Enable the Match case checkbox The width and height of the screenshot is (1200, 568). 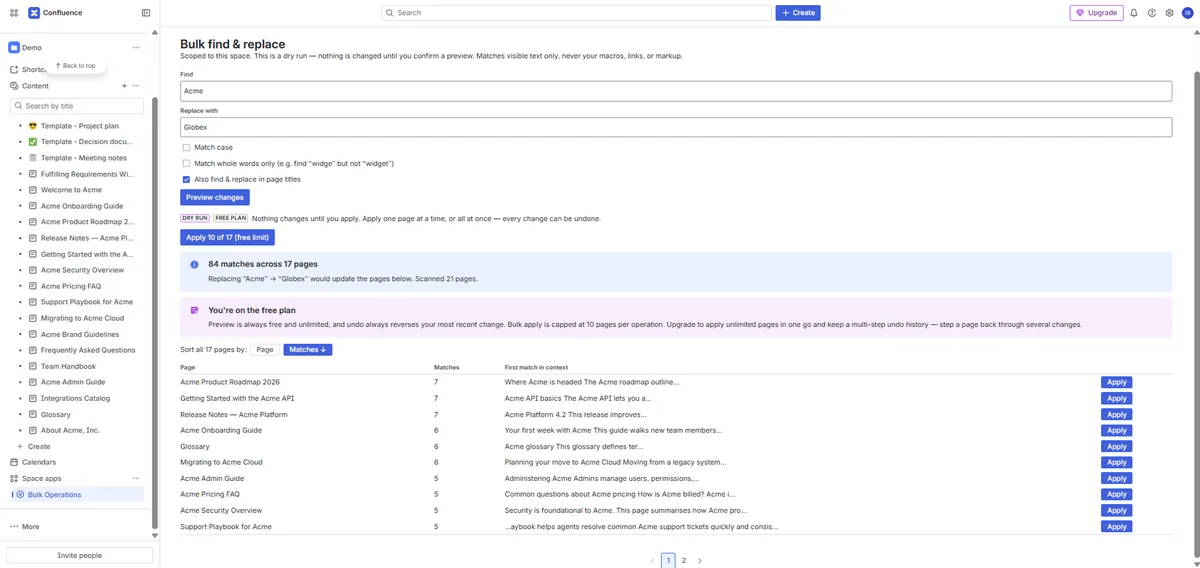point(186,147)
